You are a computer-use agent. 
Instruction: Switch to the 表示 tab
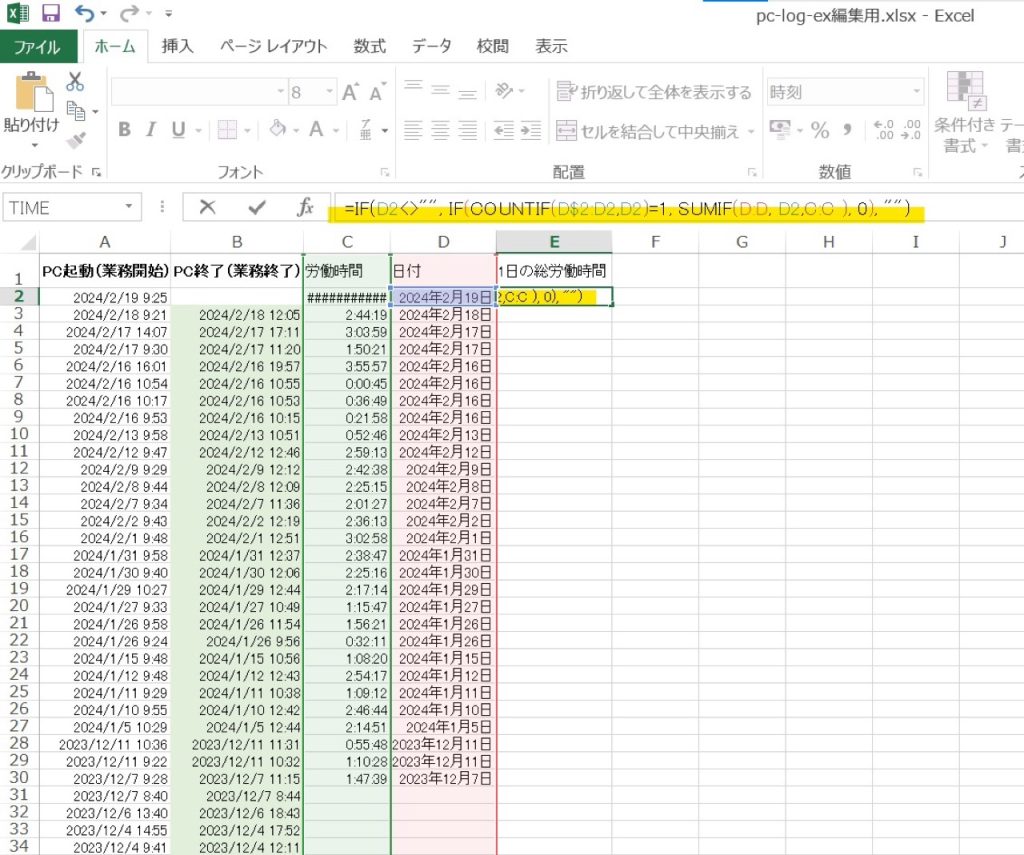click(x=551, y=46)
